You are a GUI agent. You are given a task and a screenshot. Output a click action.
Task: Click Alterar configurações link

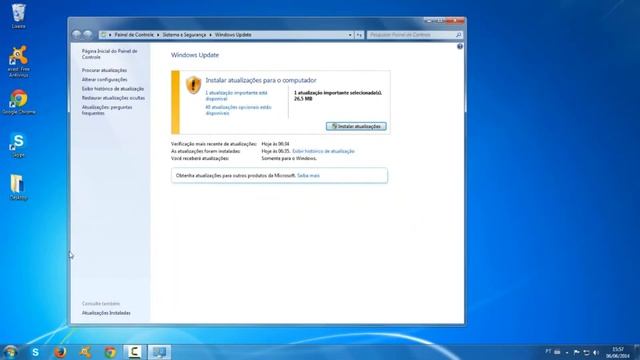[x=104, y=80]
